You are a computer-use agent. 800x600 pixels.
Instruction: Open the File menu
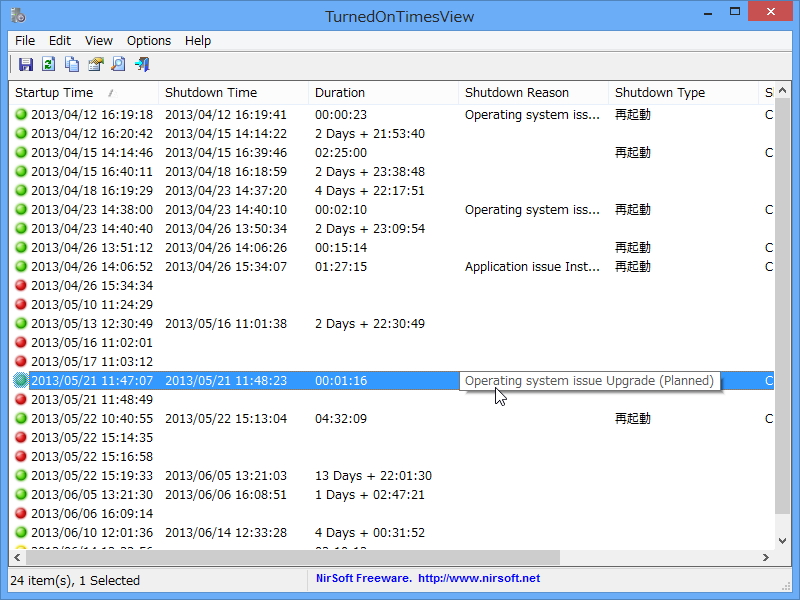pos(25,41)
